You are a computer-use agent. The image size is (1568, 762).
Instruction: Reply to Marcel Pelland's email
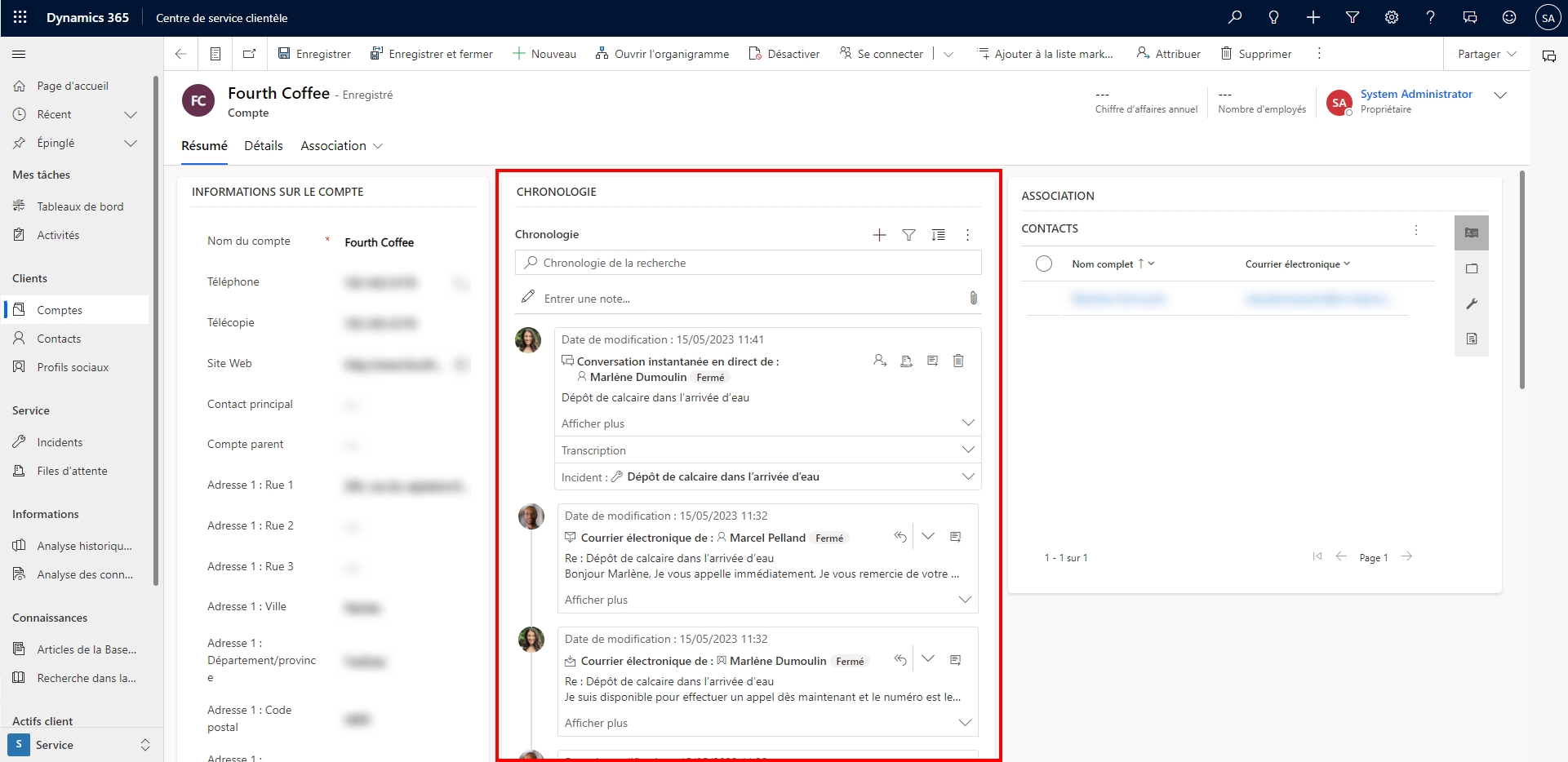pos(900,536)
